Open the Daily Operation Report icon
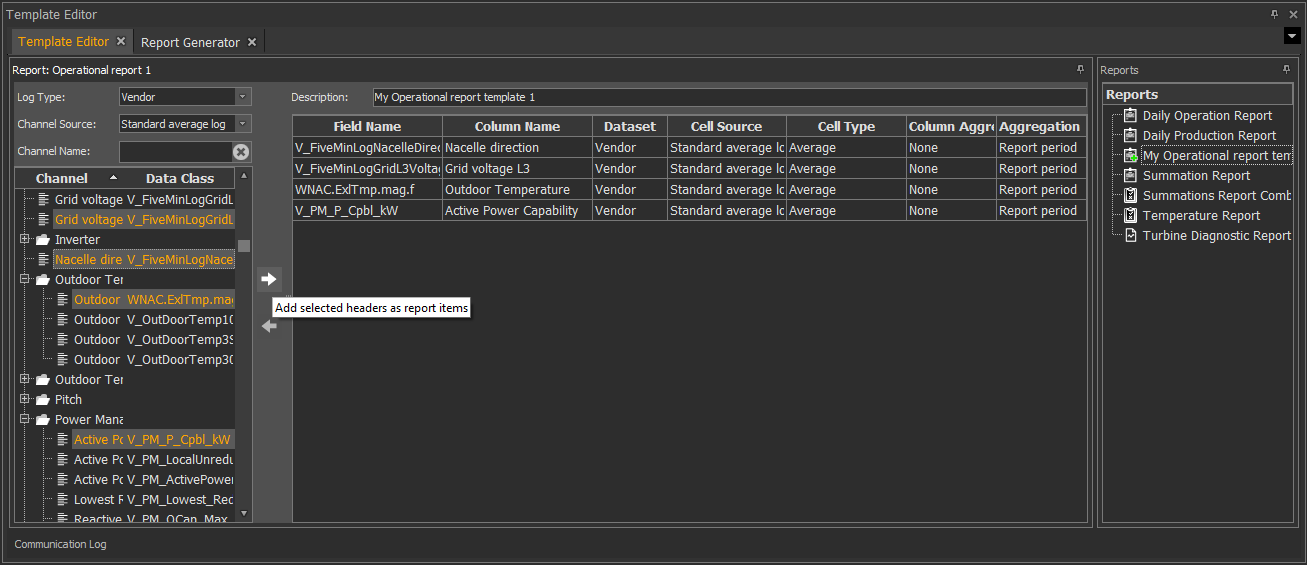The height and width of the screenshot is (565, 1307). (1130, 116)
